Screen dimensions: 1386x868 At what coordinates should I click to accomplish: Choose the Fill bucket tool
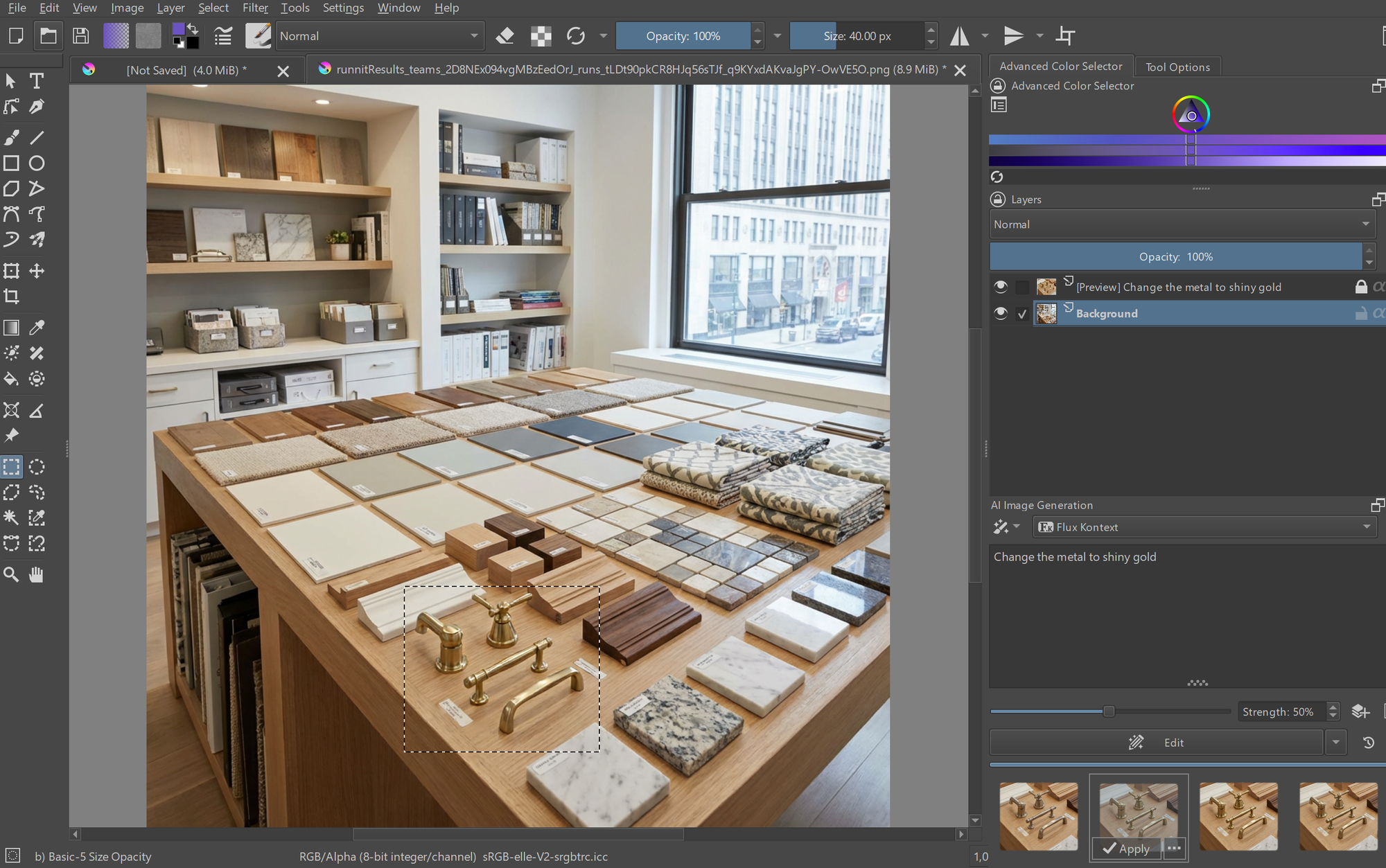(12, 379)
